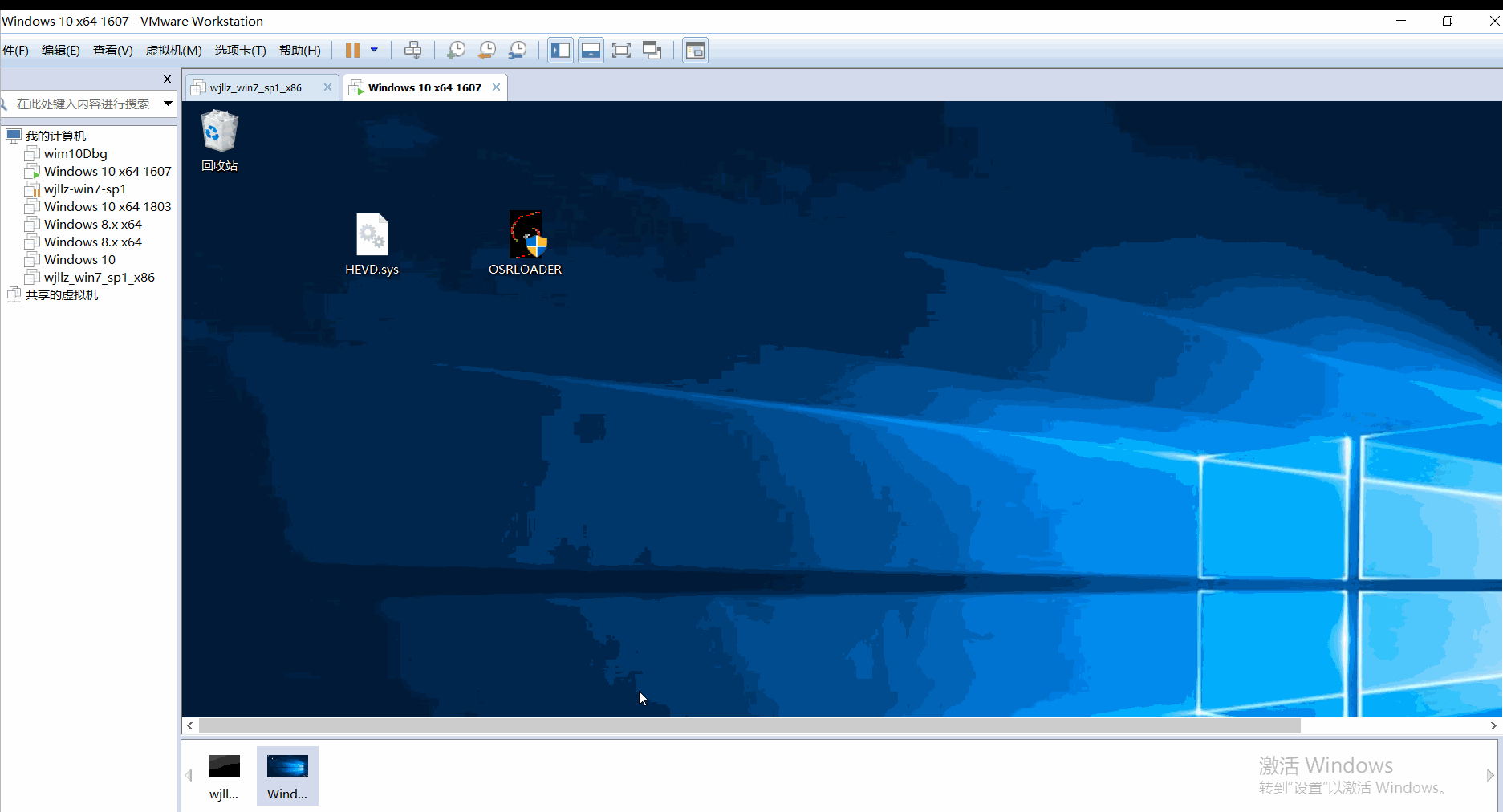Open the 帮助(H) menu
This screenshot has height=812, width=1503.
300,51
